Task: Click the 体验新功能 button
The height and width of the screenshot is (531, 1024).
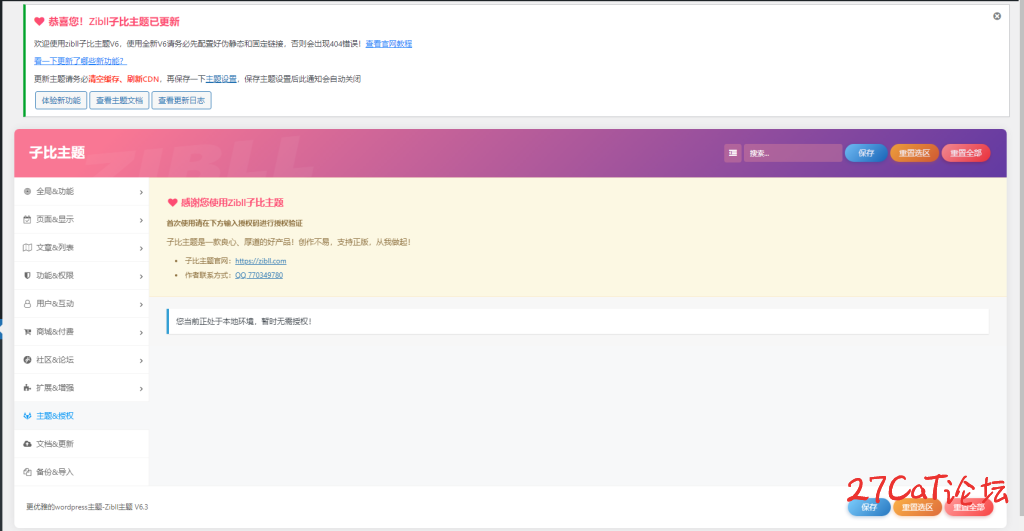Action: 61,101
